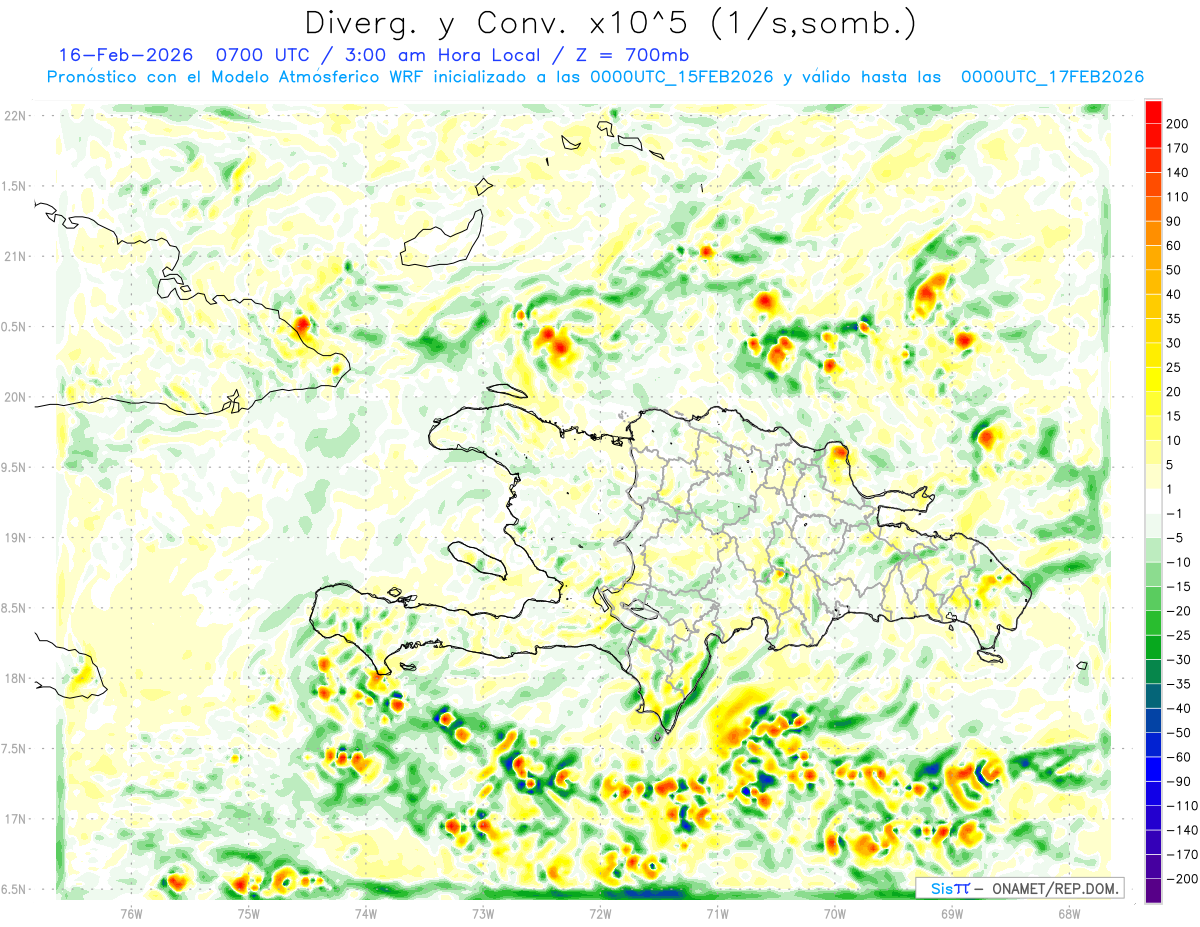This screenshot has width=1200, height=927.
Task: Click the positive 140 colorbar value
Action: click(x=1178, y=173)
